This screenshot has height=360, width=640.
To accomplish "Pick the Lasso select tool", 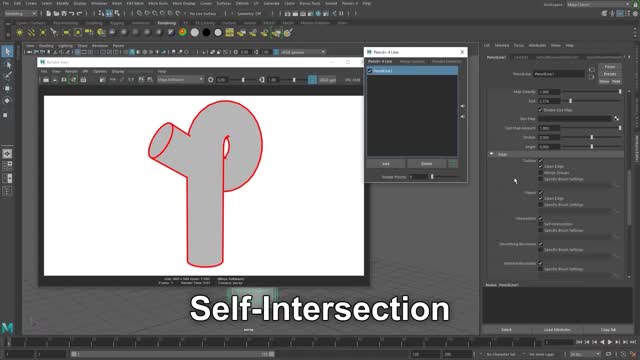I will click(7, 64).
